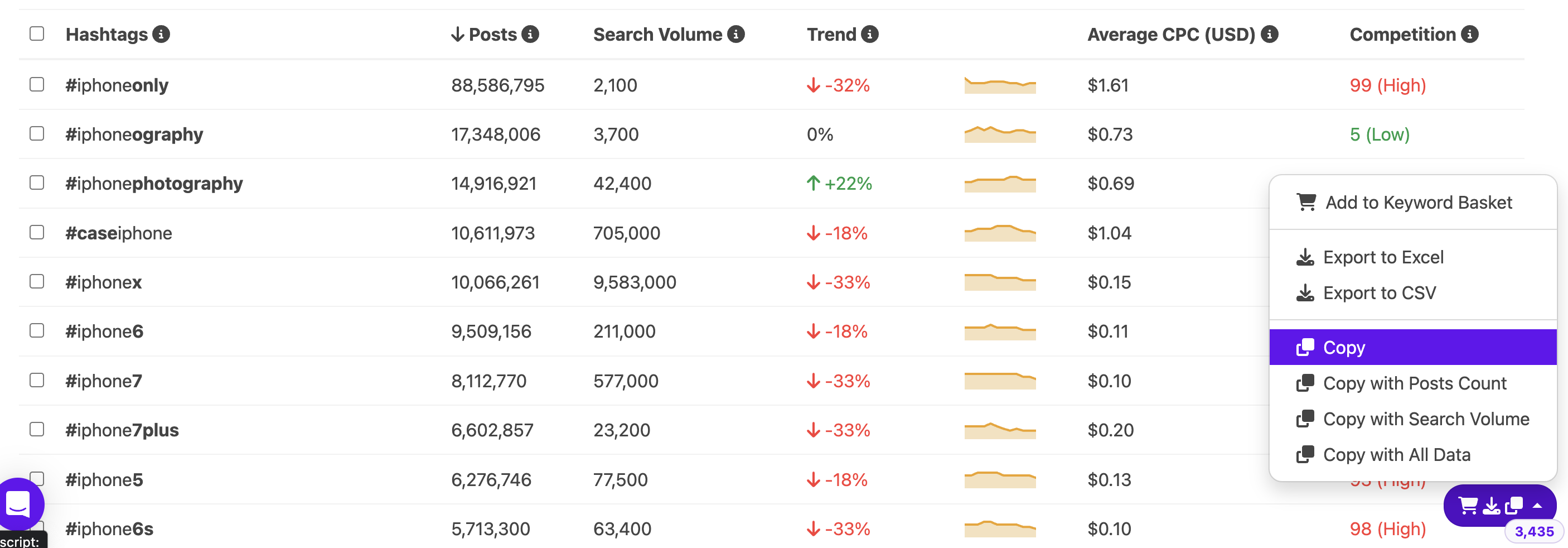
Task: Click the #caseiphone hashtag text
Action: point(119,233)
